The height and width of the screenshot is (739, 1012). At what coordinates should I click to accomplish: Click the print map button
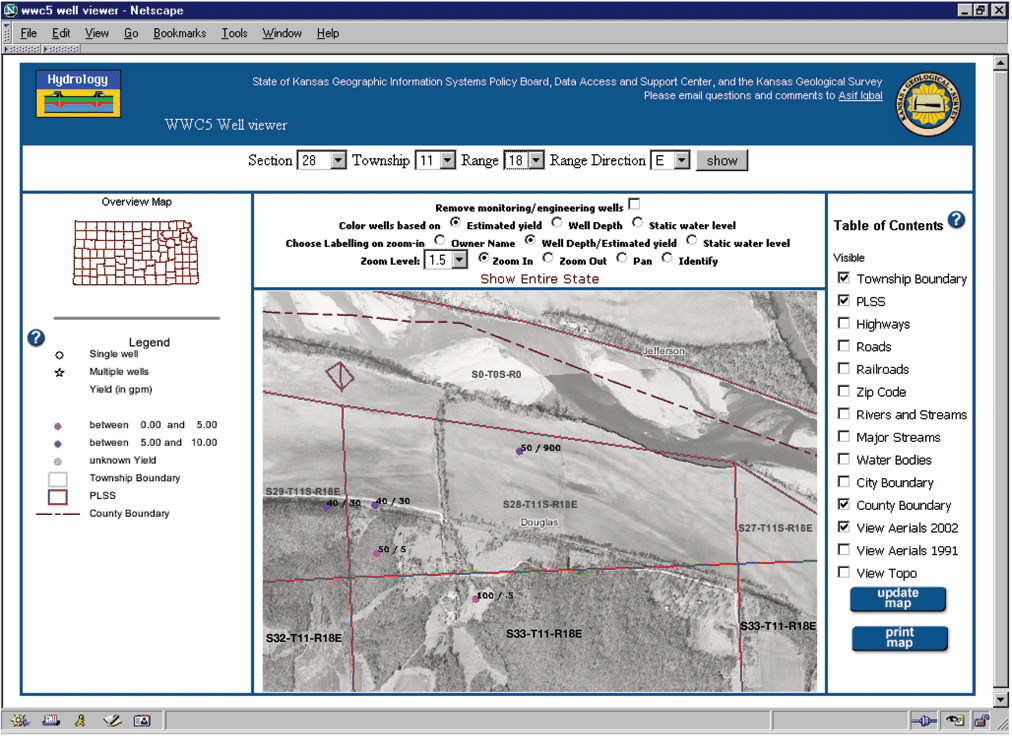pyautogui.click(x=900, y=638)
